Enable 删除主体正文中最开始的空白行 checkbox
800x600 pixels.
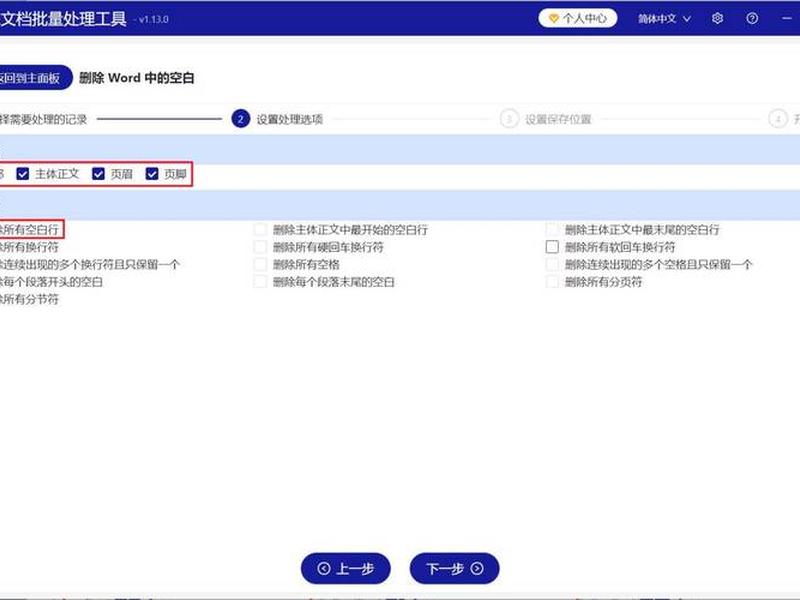coord(260,230)
